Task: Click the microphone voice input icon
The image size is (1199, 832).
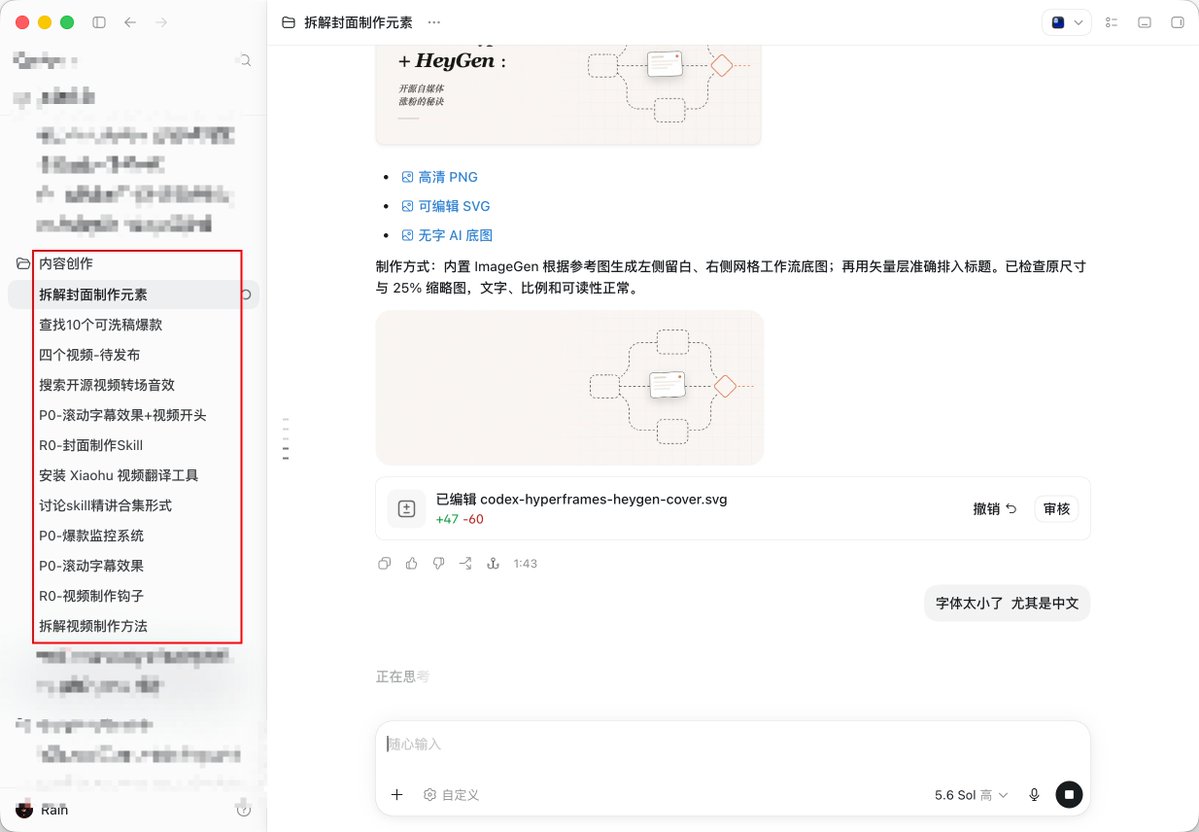Action: click(x=1034, y=795)
